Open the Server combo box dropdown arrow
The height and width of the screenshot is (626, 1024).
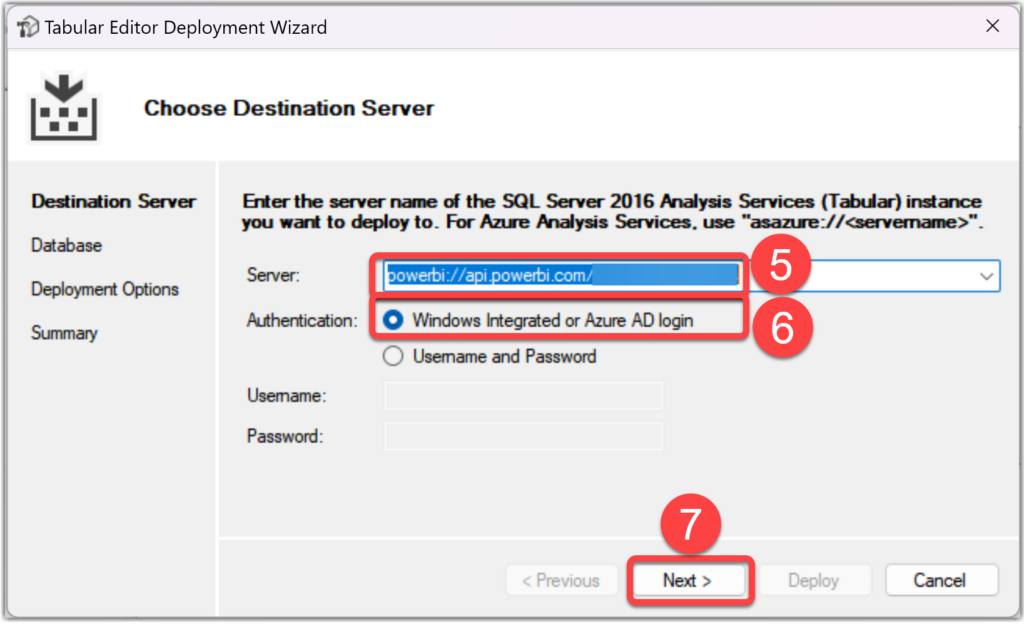pyautogui.click(x=986, y=276)
